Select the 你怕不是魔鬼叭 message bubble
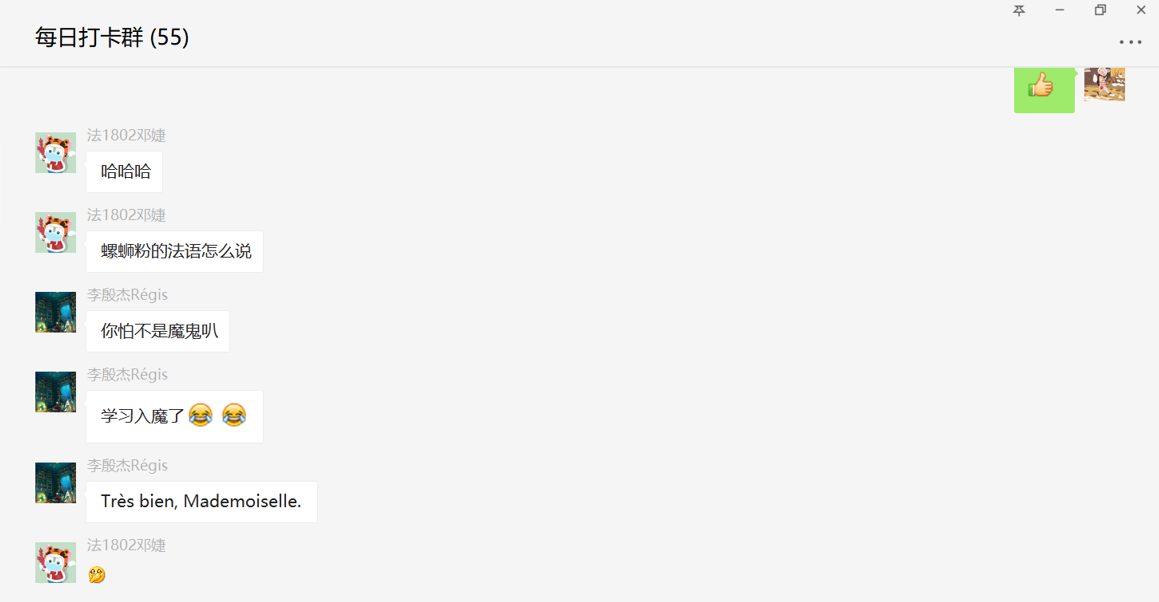This screenshot has width=1159, height=602. [157, 331]
